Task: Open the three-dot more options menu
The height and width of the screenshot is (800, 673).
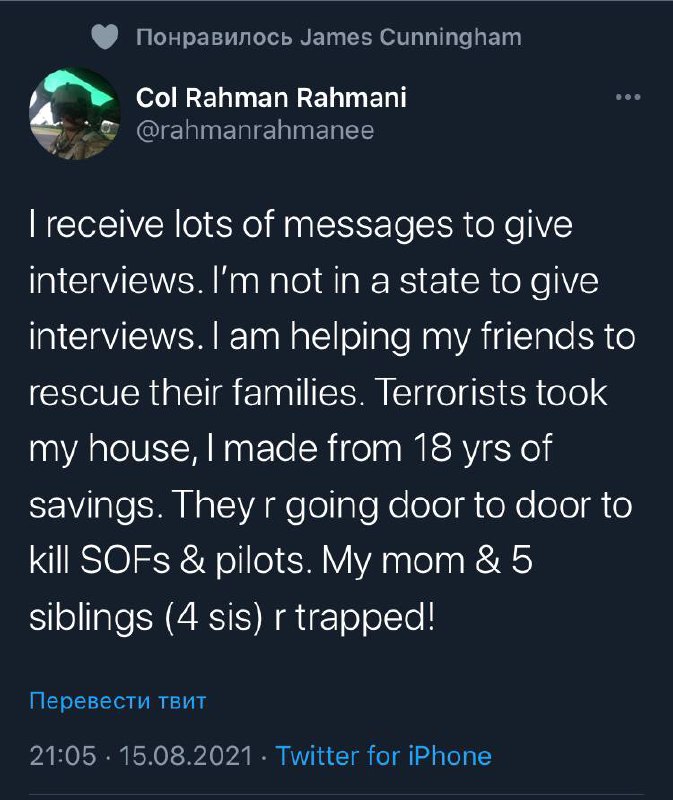Action: coord(627,98)
